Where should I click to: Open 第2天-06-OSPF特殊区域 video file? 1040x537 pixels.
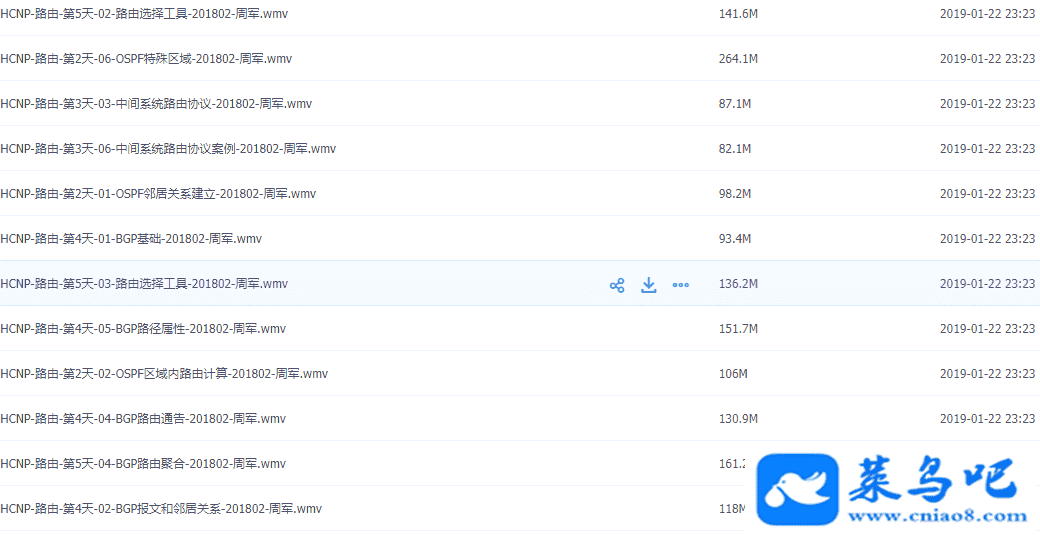click(x=146, y=58)
